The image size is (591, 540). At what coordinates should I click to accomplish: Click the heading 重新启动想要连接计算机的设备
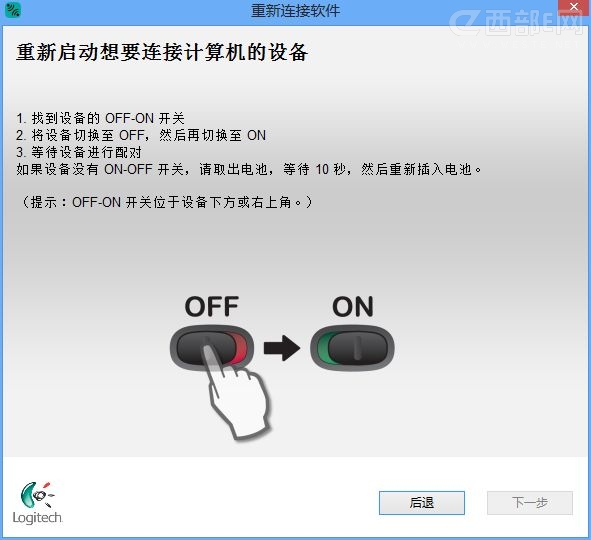(x=162, y=52)
